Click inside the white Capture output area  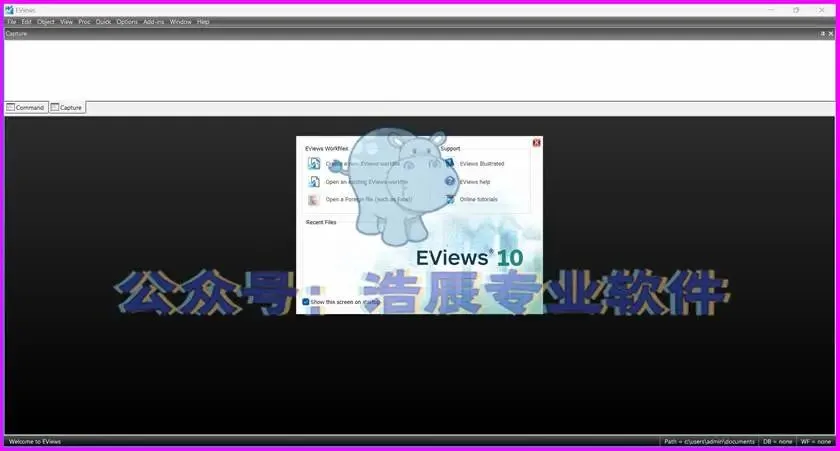pos(419,70)
